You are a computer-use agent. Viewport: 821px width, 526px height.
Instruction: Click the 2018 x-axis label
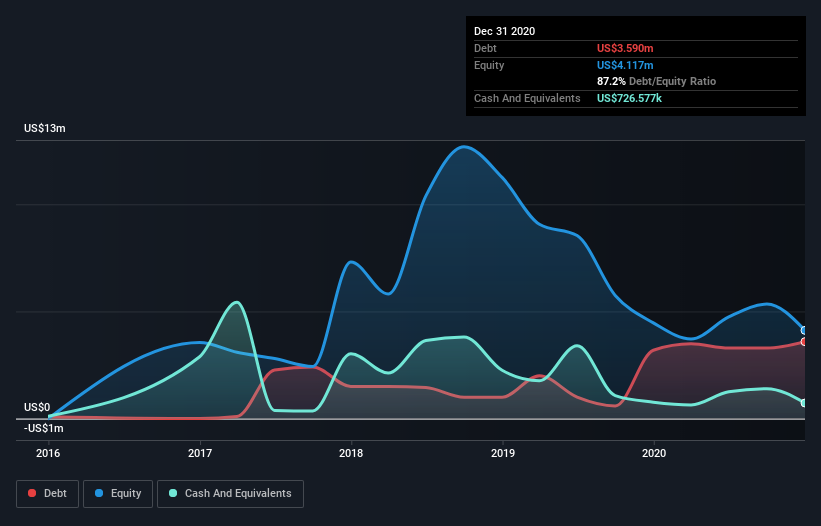coord(351,453)
